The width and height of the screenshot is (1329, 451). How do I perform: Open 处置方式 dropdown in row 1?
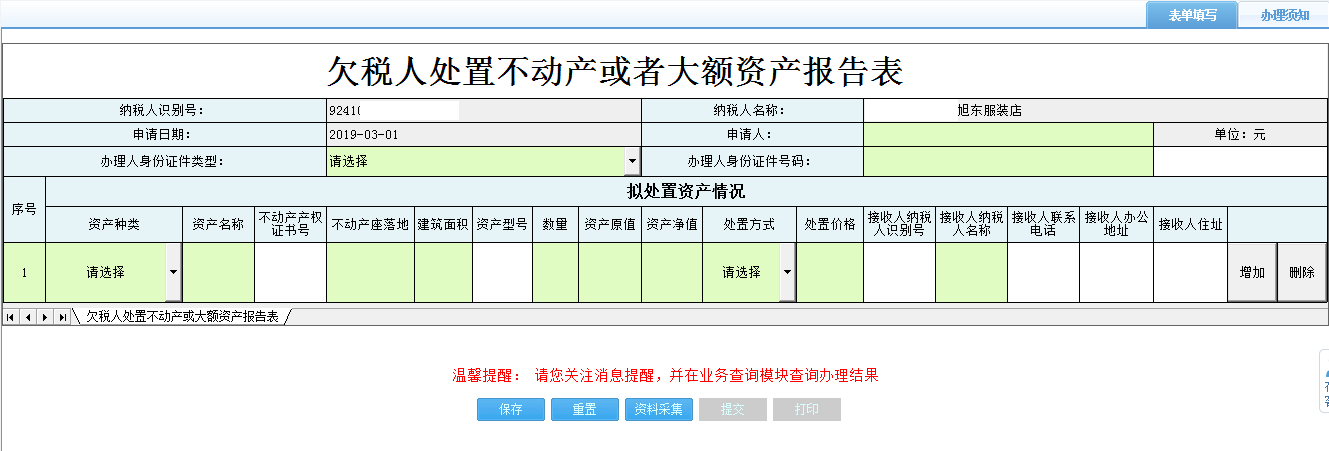tap(788, 272)
